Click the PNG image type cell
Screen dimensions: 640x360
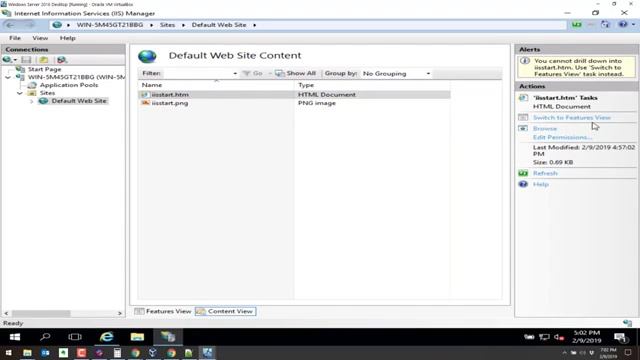tap(317, 103)
